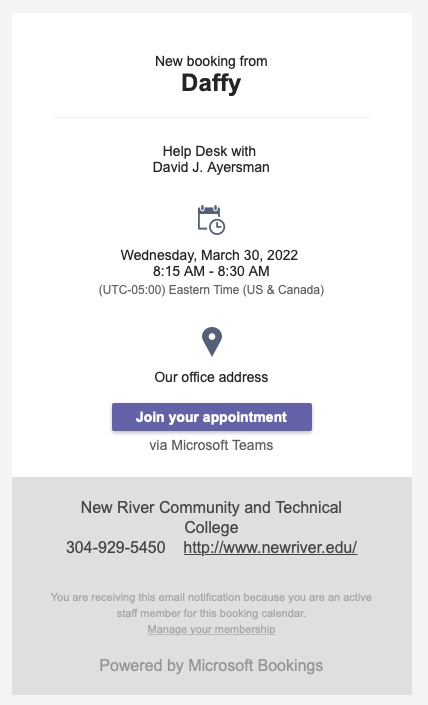Image resolution: width=428 pixels, height=705 pixels.
Task: Click the Help Desk with service title
Action: (209, 151)
